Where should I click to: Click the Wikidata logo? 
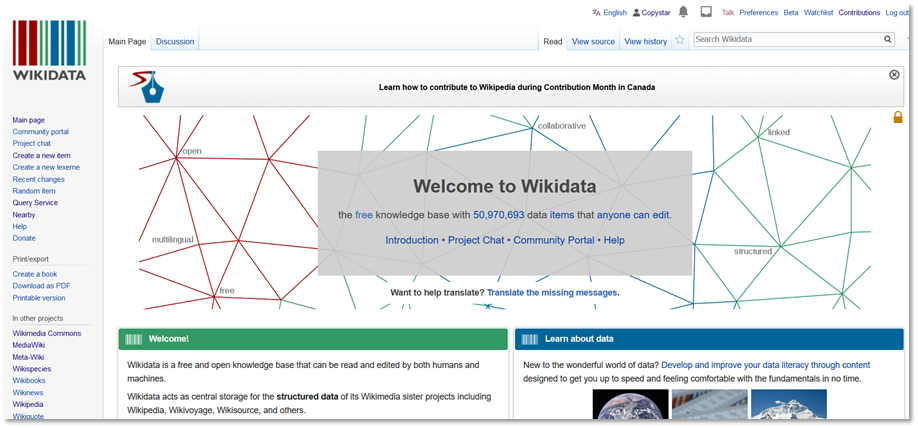coord(49,50)
